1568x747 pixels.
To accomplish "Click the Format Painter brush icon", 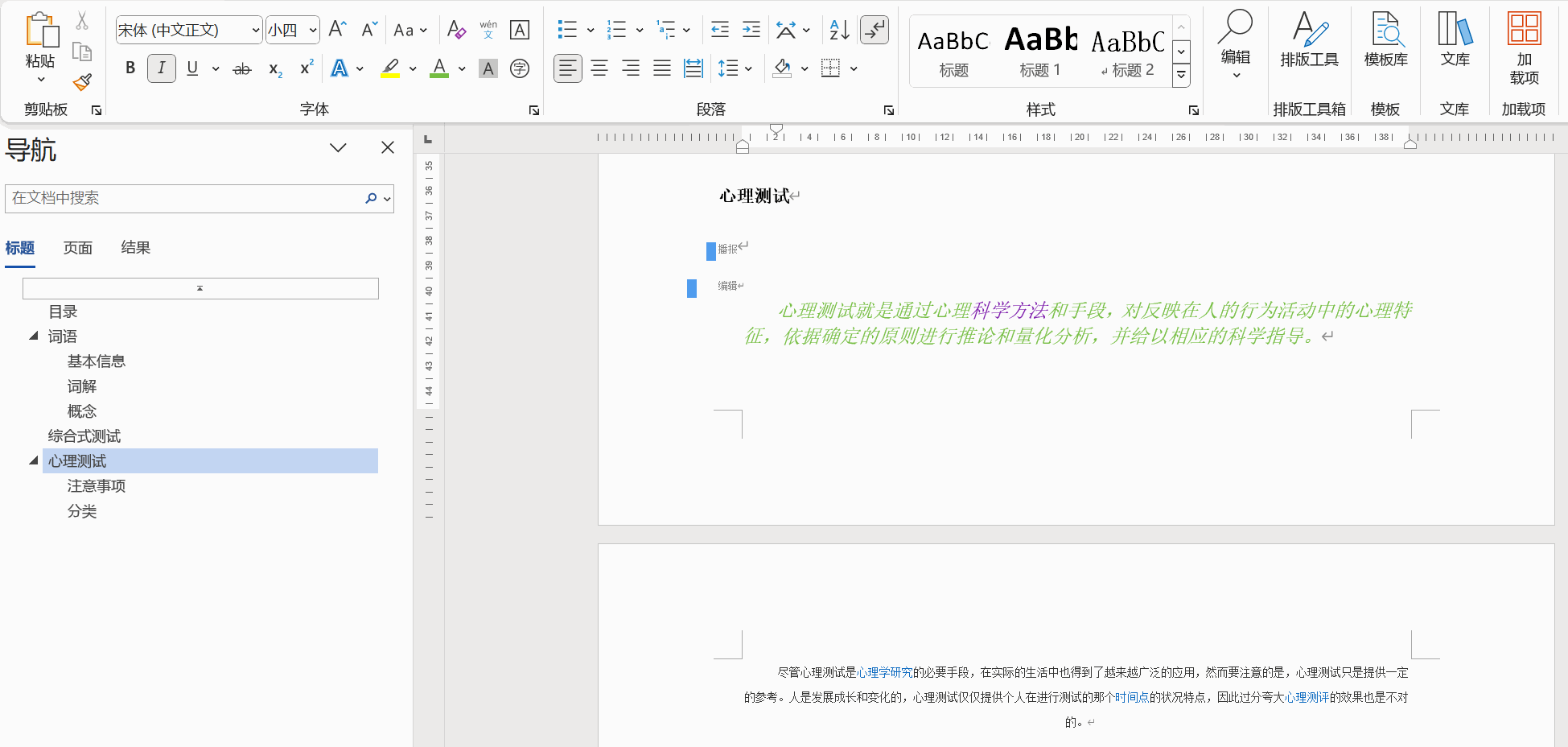I will click(82, 82).
